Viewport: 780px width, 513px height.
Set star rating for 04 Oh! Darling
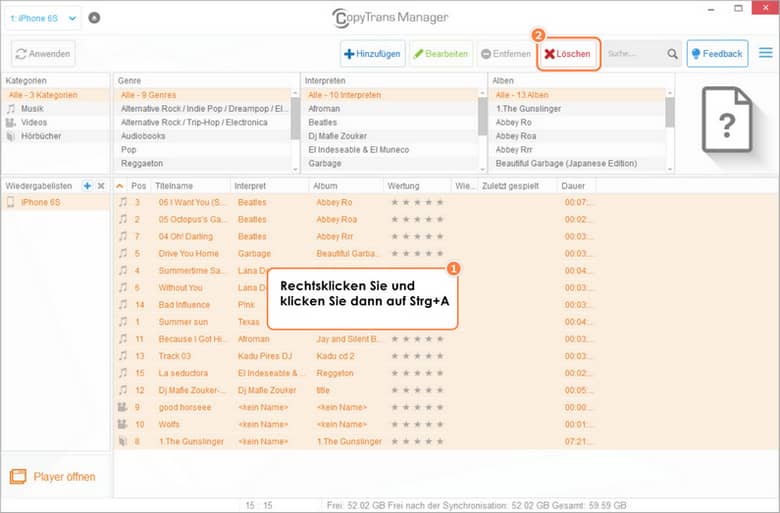(x=417, y=236)
